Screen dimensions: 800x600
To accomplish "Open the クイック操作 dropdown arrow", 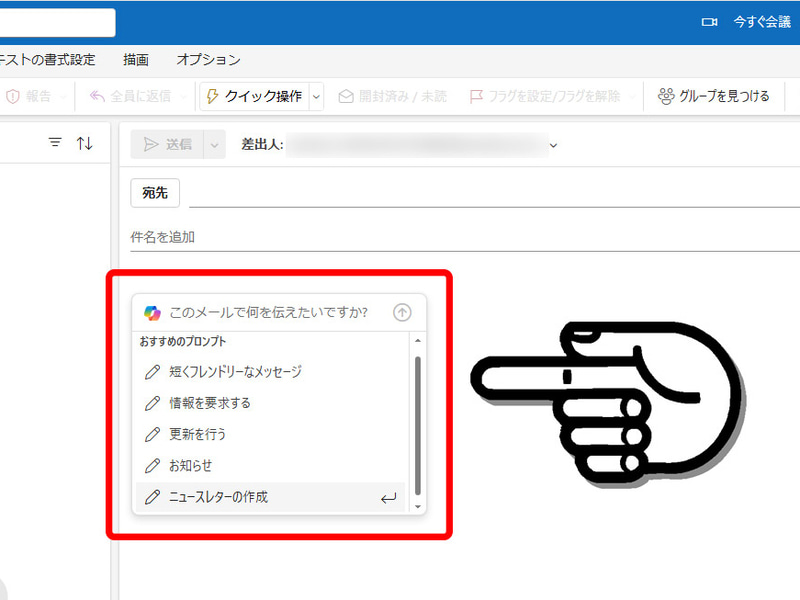I will click(314, 95).
